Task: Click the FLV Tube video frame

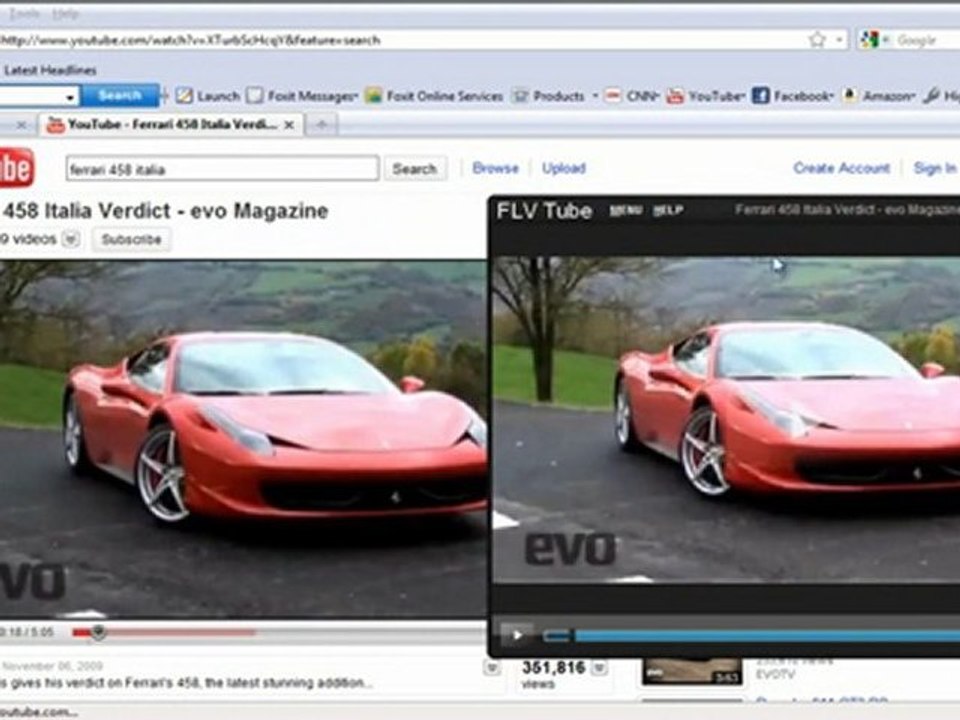Action: pyautogui.click(x=727, y=419)
